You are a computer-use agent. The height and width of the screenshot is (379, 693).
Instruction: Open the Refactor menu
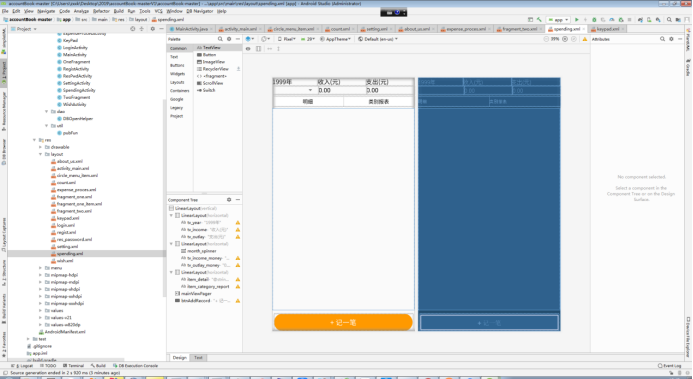point(101,11)
